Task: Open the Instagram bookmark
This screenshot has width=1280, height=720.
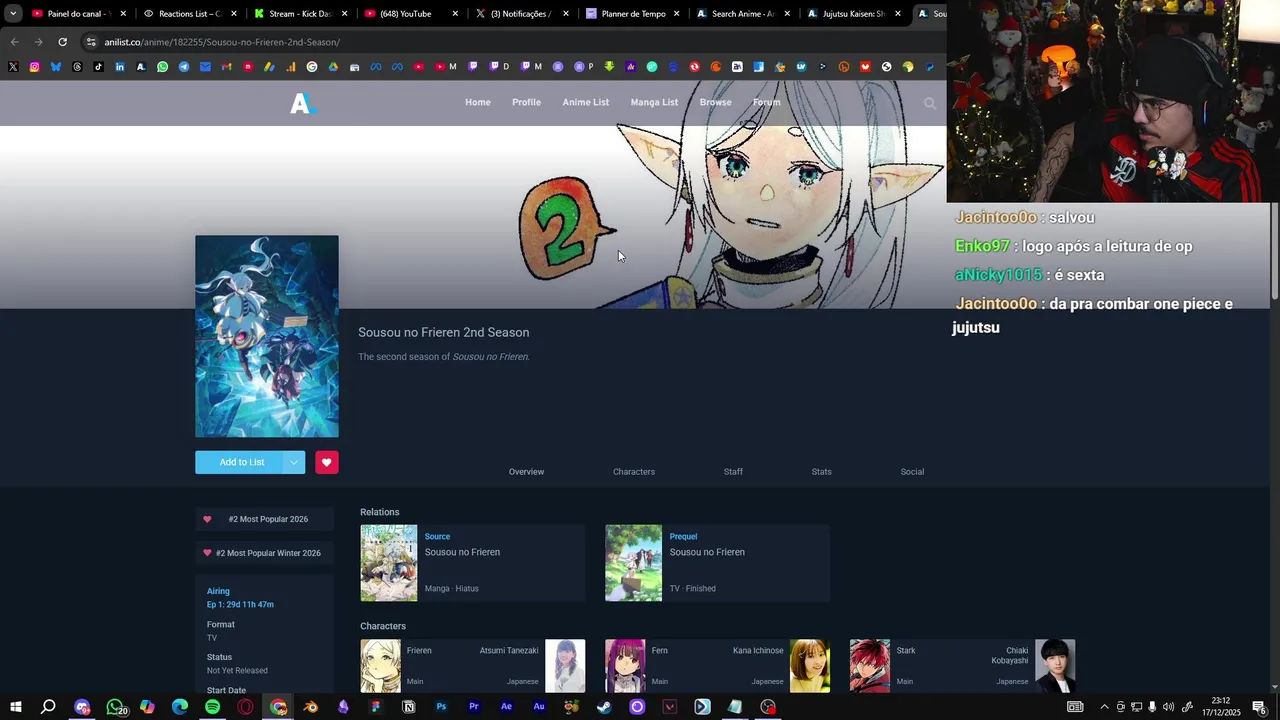Action: [34, 67]
